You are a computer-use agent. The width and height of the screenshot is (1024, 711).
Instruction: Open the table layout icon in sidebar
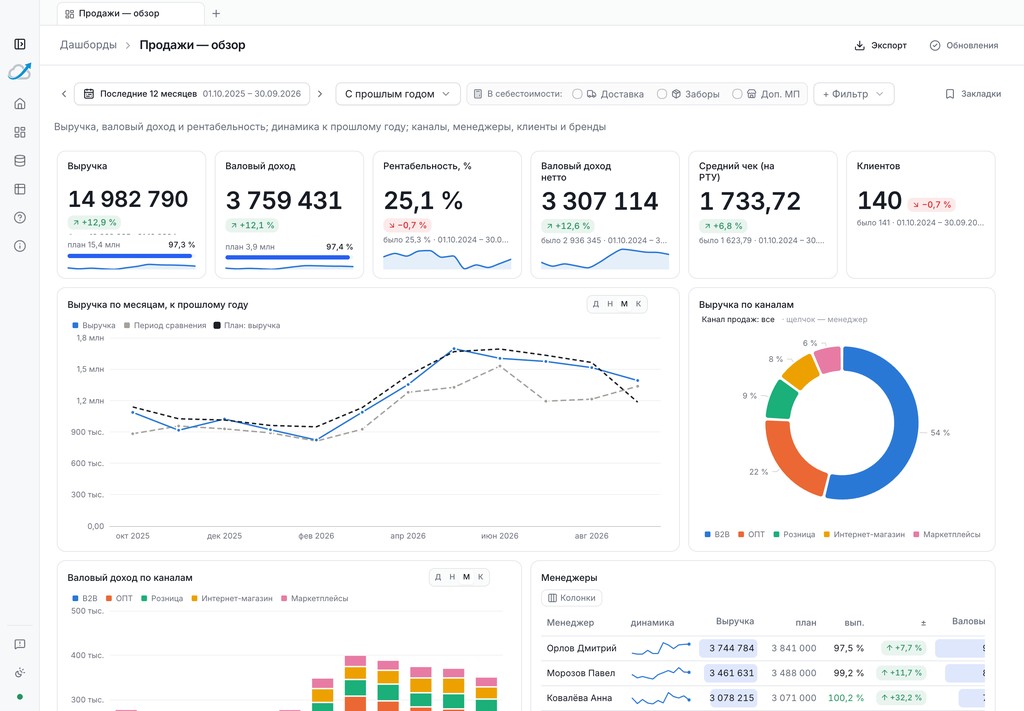(x=20, y=189)
